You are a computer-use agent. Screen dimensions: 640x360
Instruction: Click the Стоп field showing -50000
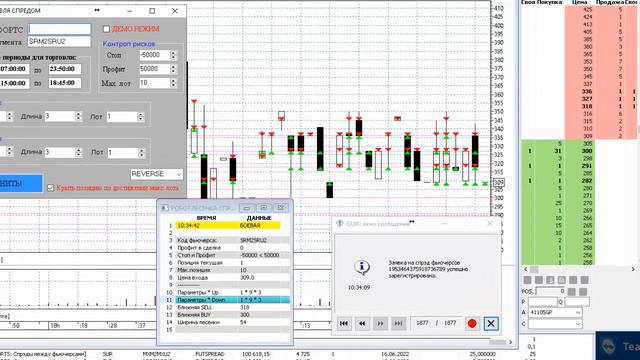click(154, 55)
